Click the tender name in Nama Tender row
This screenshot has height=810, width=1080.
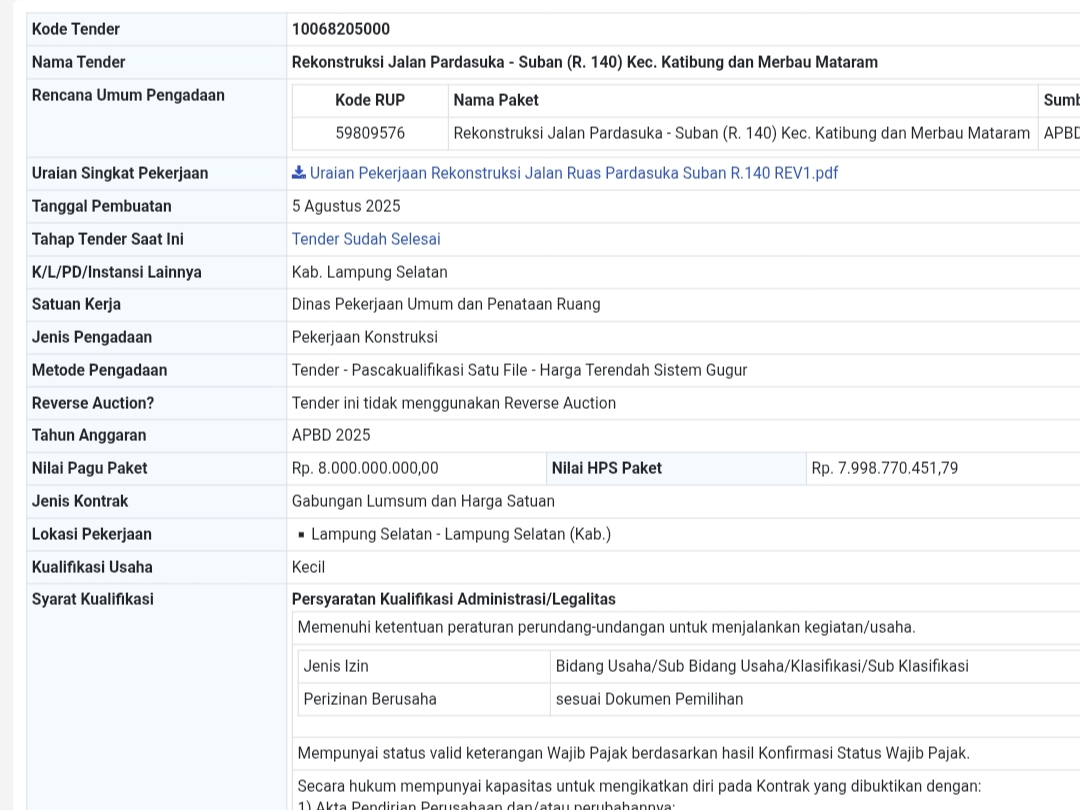(x=584, y=62)
